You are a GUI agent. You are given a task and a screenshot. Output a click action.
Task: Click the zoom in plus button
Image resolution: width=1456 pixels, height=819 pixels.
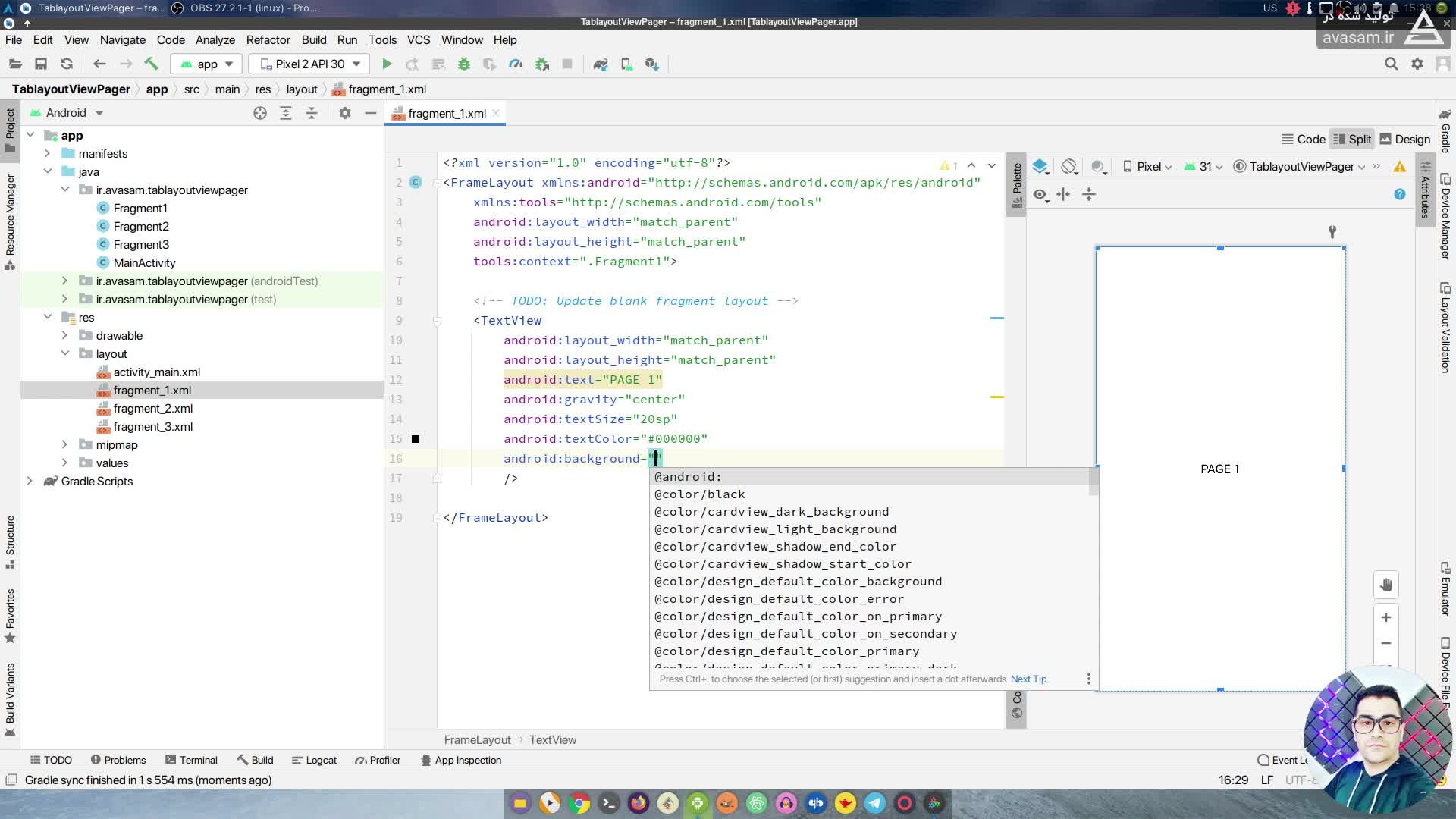pos(1385,617)
